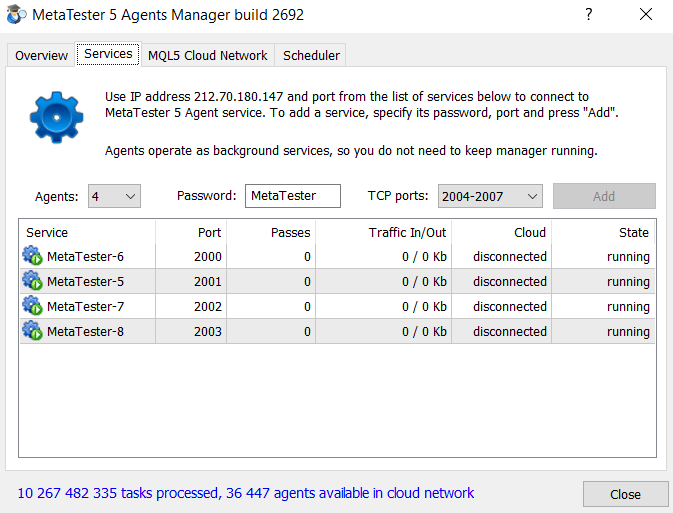Click the cloud network tasks processed link

(246, 493)
